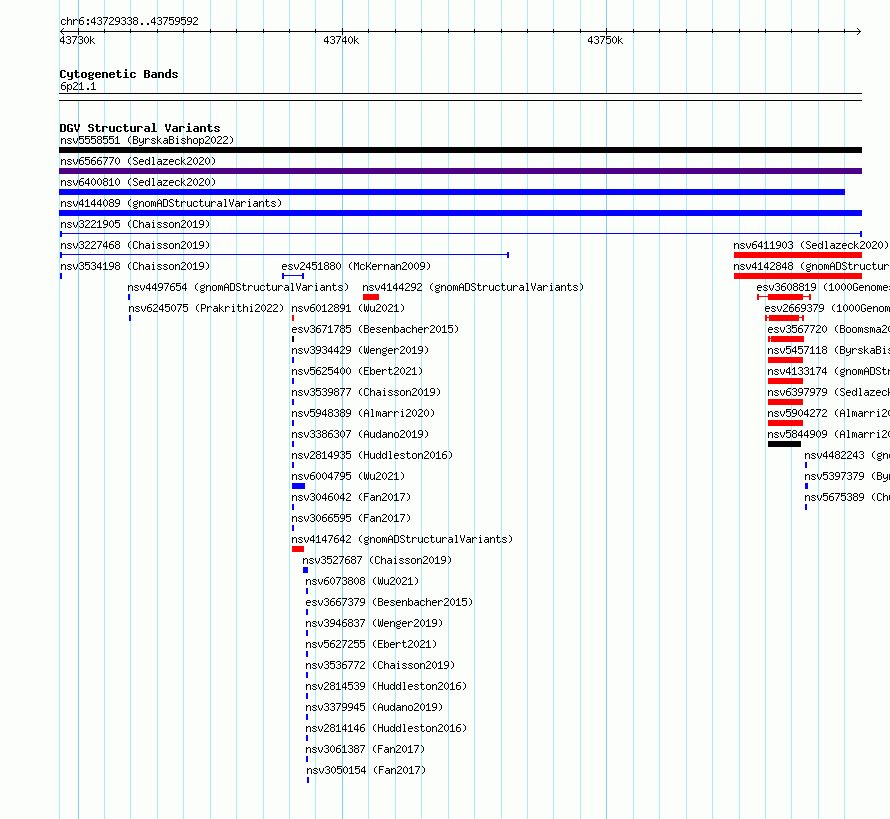Click the esv2451880 blue interval glyph
Viewport: 890px width, 819px height.
293,276
